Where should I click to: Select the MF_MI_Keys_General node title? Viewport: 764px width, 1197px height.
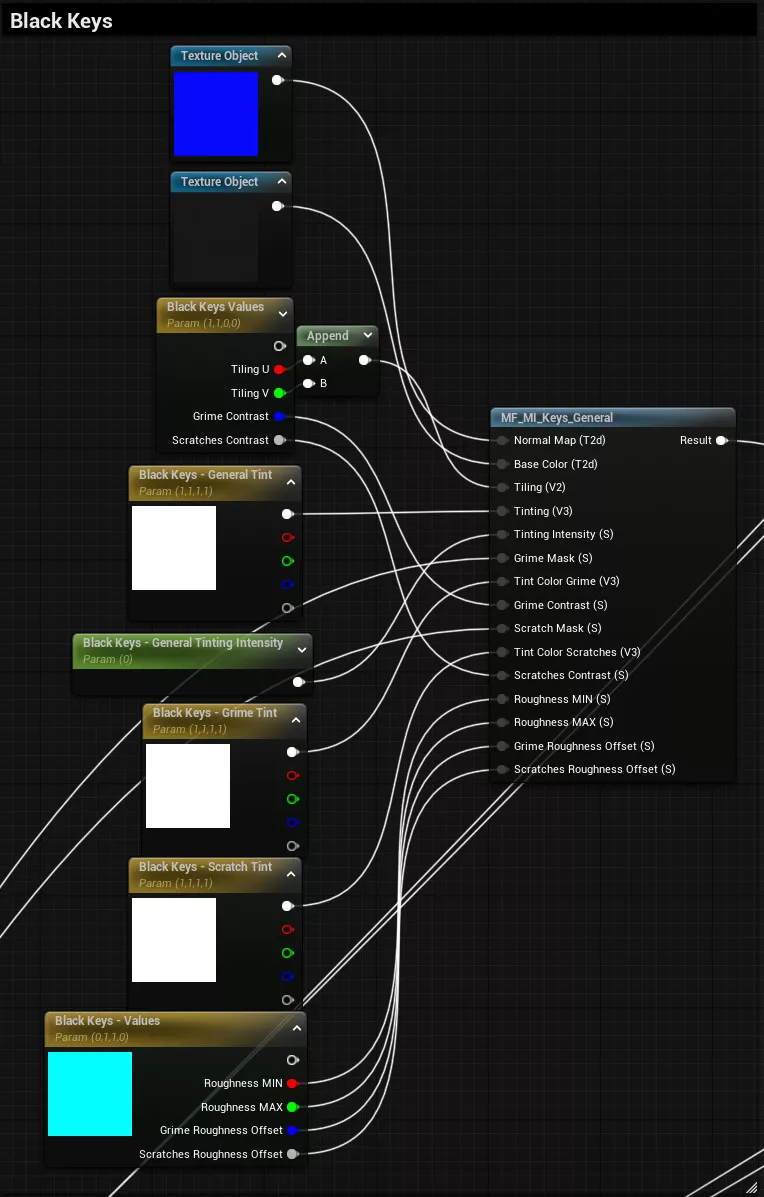point(557,418)
